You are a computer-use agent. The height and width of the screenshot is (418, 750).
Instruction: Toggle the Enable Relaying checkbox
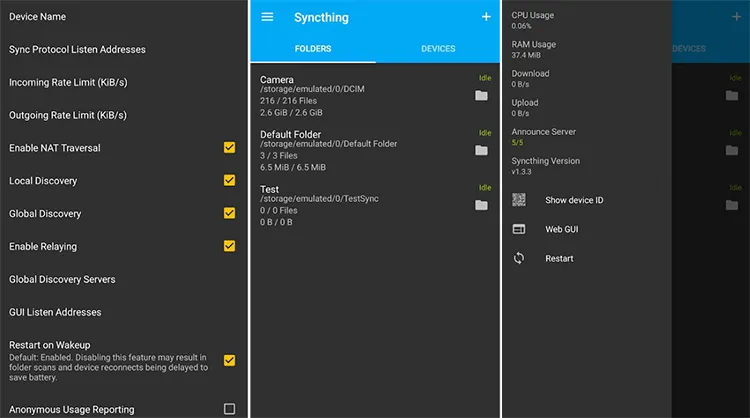tap(230, 246)
